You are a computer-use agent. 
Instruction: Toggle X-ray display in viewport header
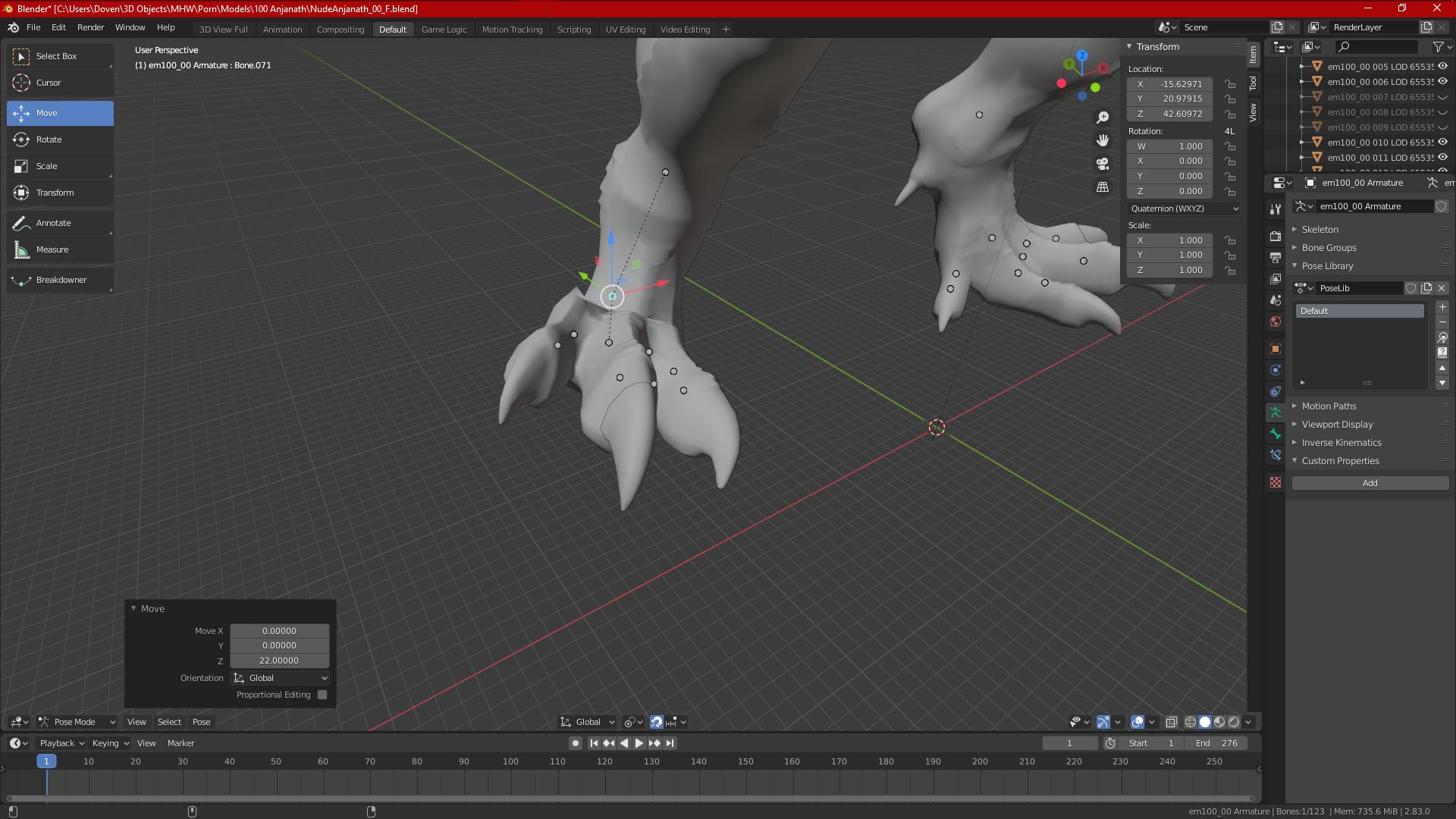point(1171,722)
